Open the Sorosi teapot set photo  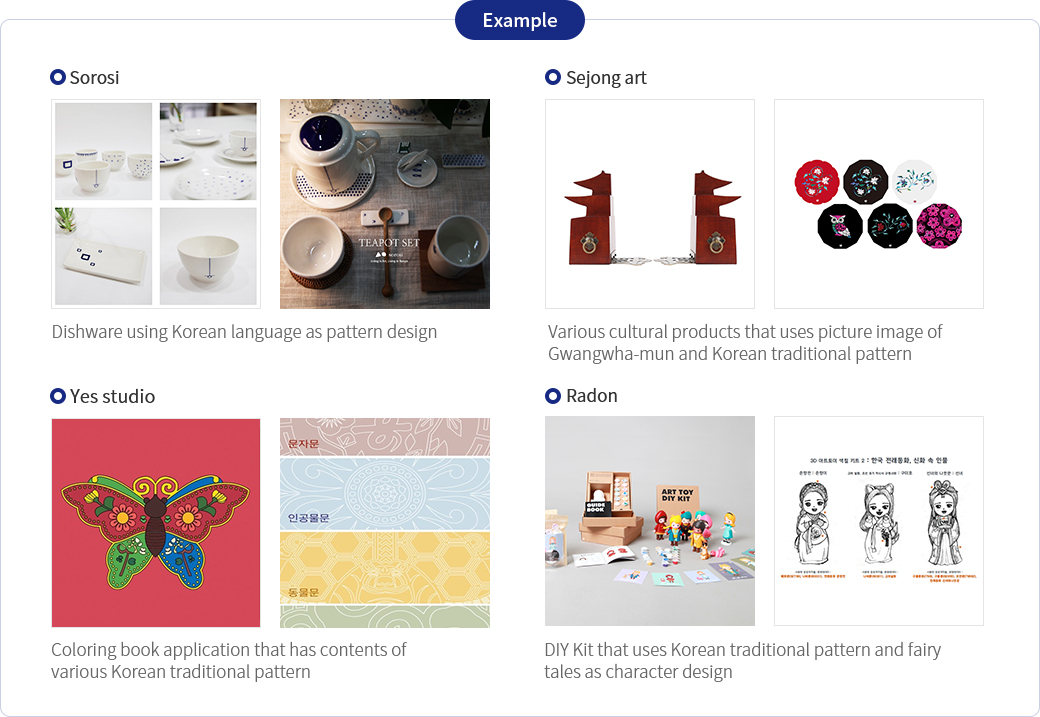click(x=385, y=204)
